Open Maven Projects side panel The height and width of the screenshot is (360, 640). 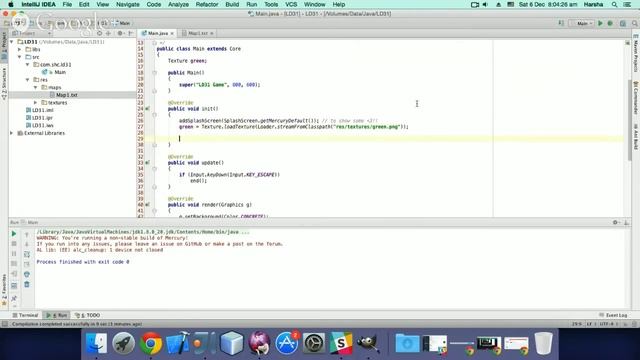(636, 54)
